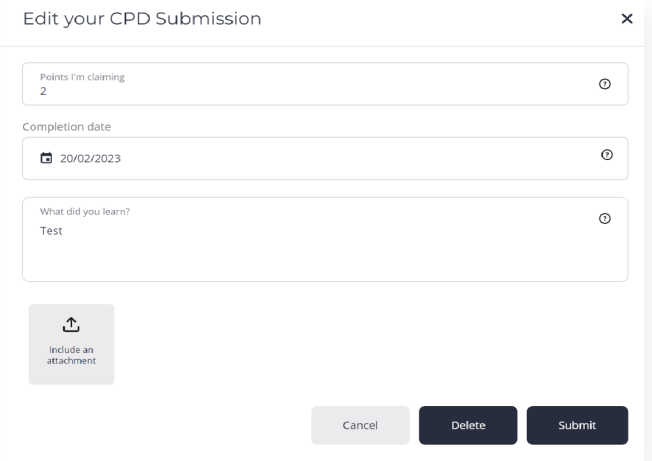Show help icon for Completion date field
652x461 pixels.
click(607, 155)
